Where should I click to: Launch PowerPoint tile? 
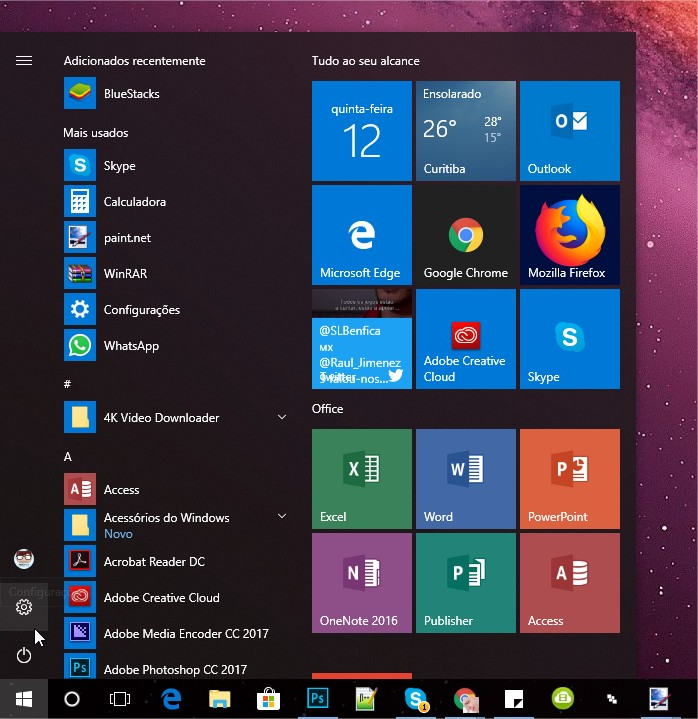(570, 479)
